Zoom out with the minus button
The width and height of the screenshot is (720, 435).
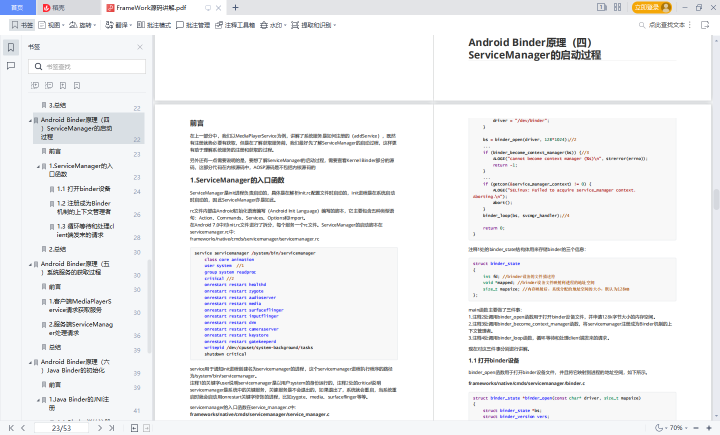click(x=696, y=428)
